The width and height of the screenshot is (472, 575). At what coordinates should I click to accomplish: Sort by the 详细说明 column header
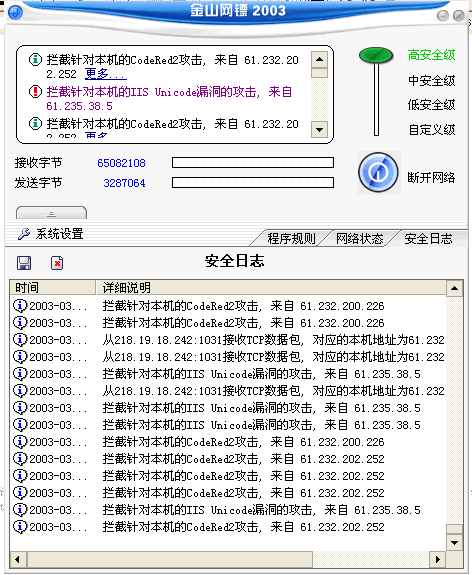(271, 288)
